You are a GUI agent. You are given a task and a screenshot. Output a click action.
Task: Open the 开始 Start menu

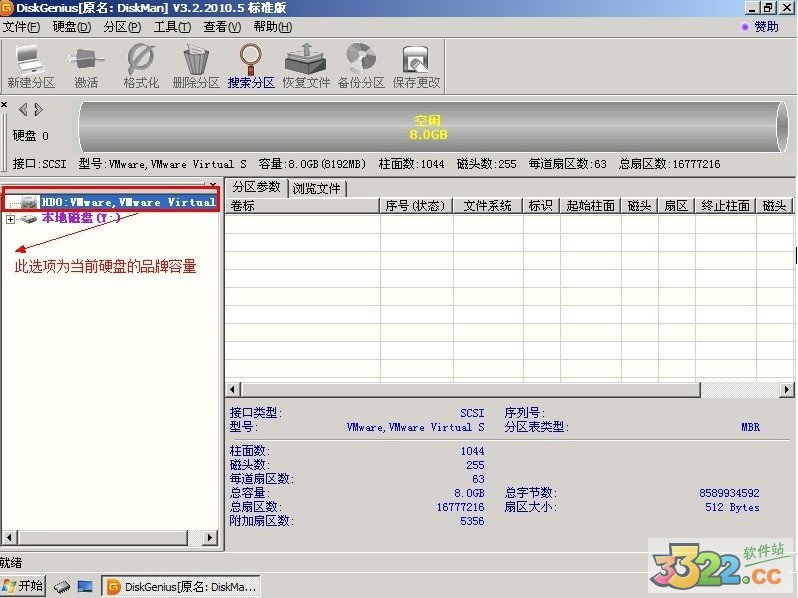(x=22, y=586)
